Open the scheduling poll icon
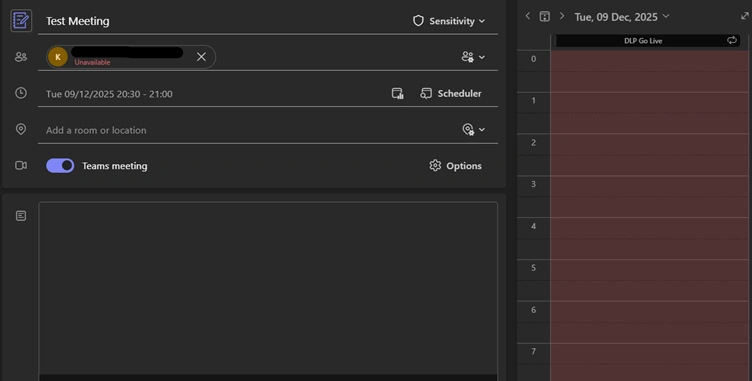Viewport: 752px width, 381px height. click(x=398, y=94)
